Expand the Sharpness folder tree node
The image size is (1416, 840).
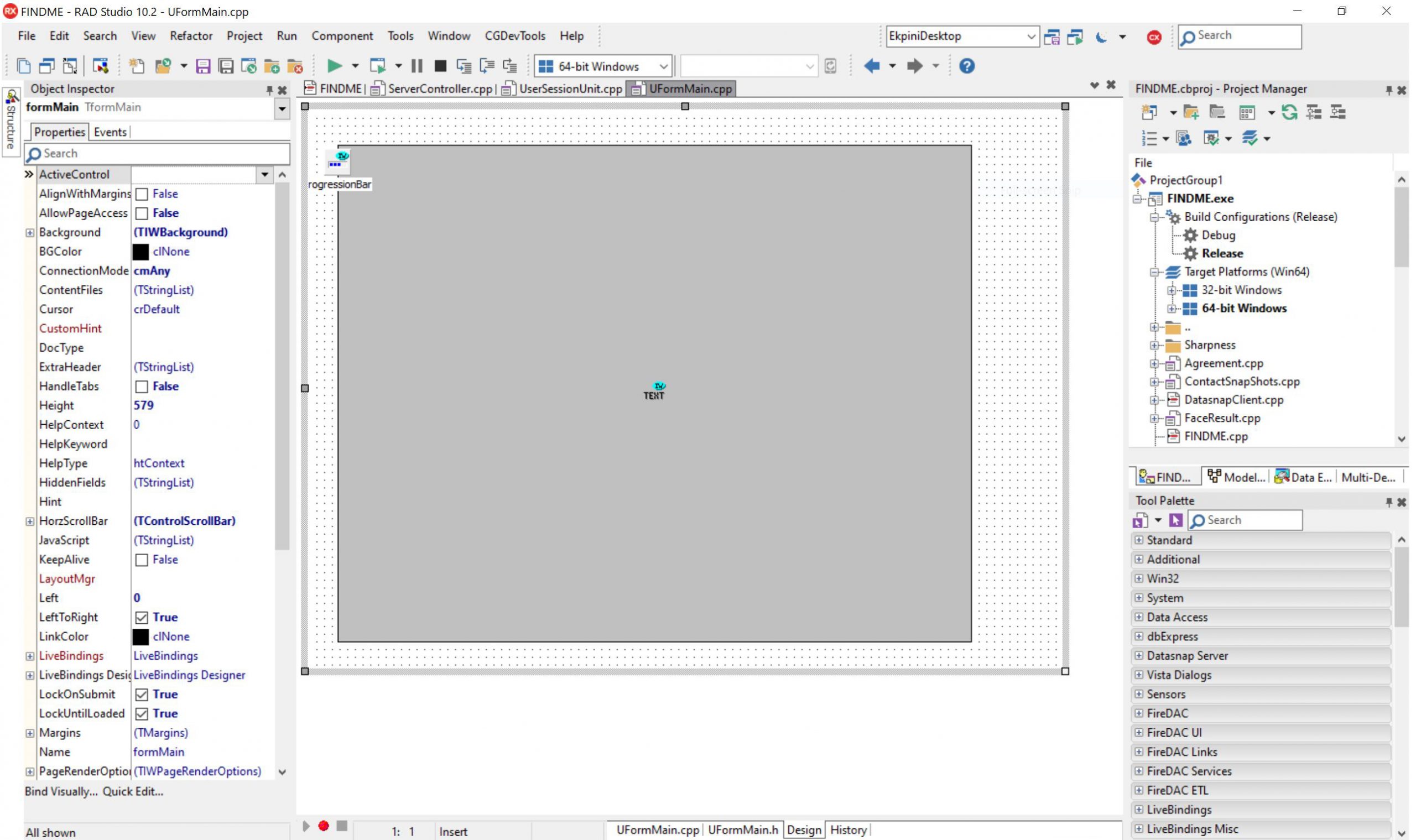coord(1154,345)
